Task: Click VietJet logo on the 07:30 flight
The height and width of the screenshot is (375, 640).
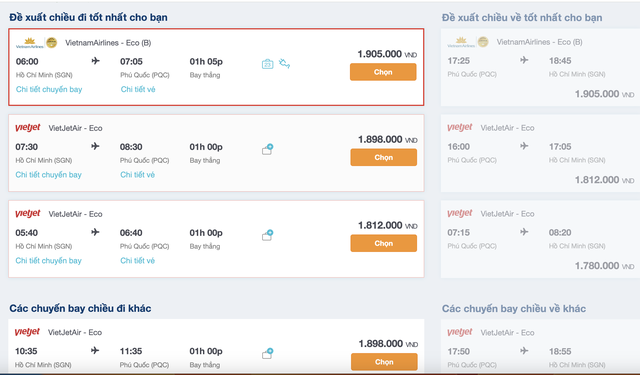Action: coord(28,128)
